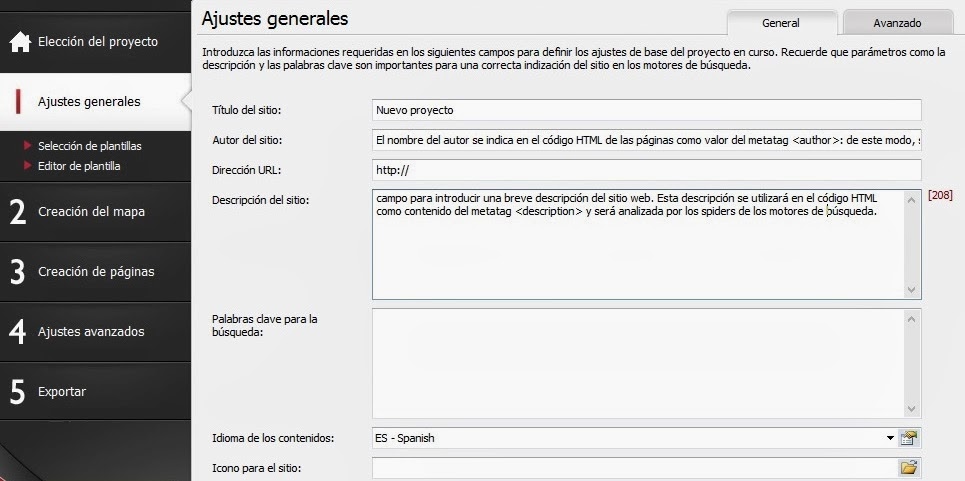Click the Idioma de los contenidos label

[273, 439]
